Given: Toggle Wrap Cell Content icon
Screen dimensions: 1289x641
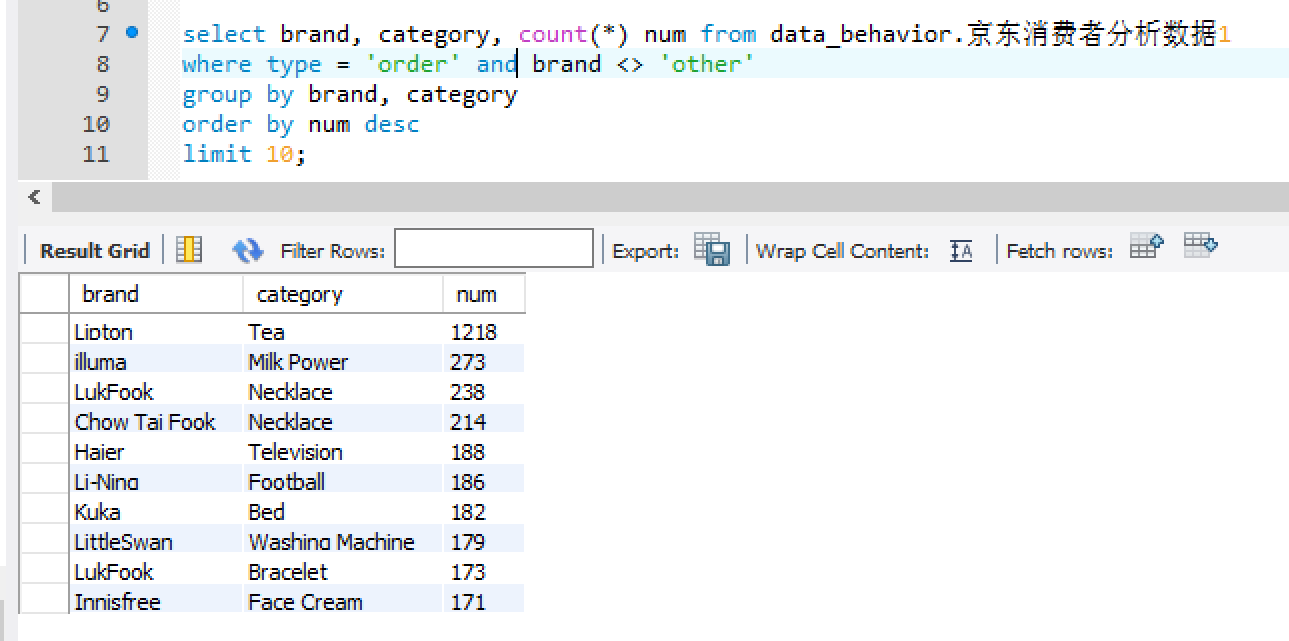Looking at the screenshot, I should point(961,251).
